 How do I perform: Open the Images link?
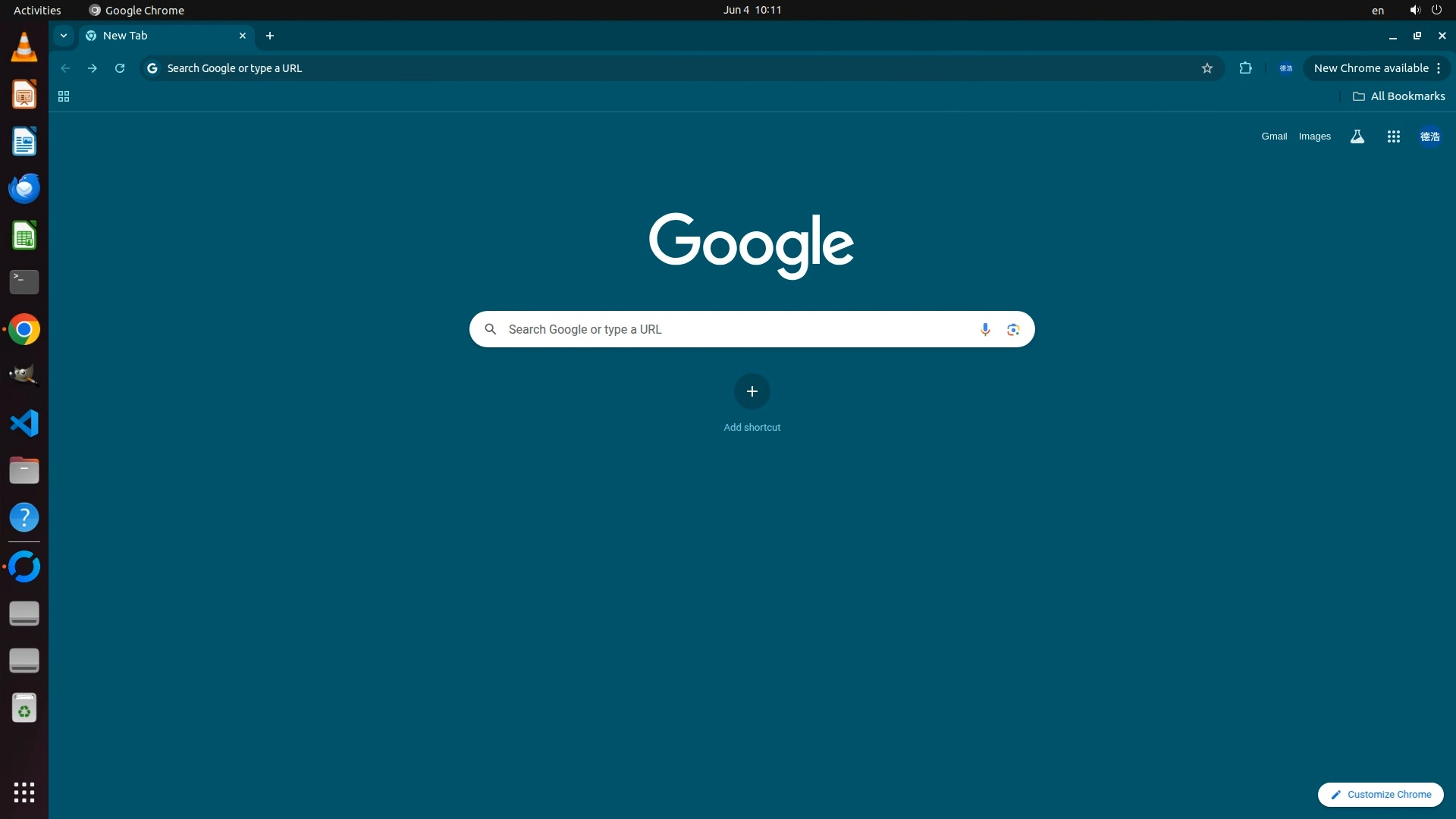point(1314,136)
